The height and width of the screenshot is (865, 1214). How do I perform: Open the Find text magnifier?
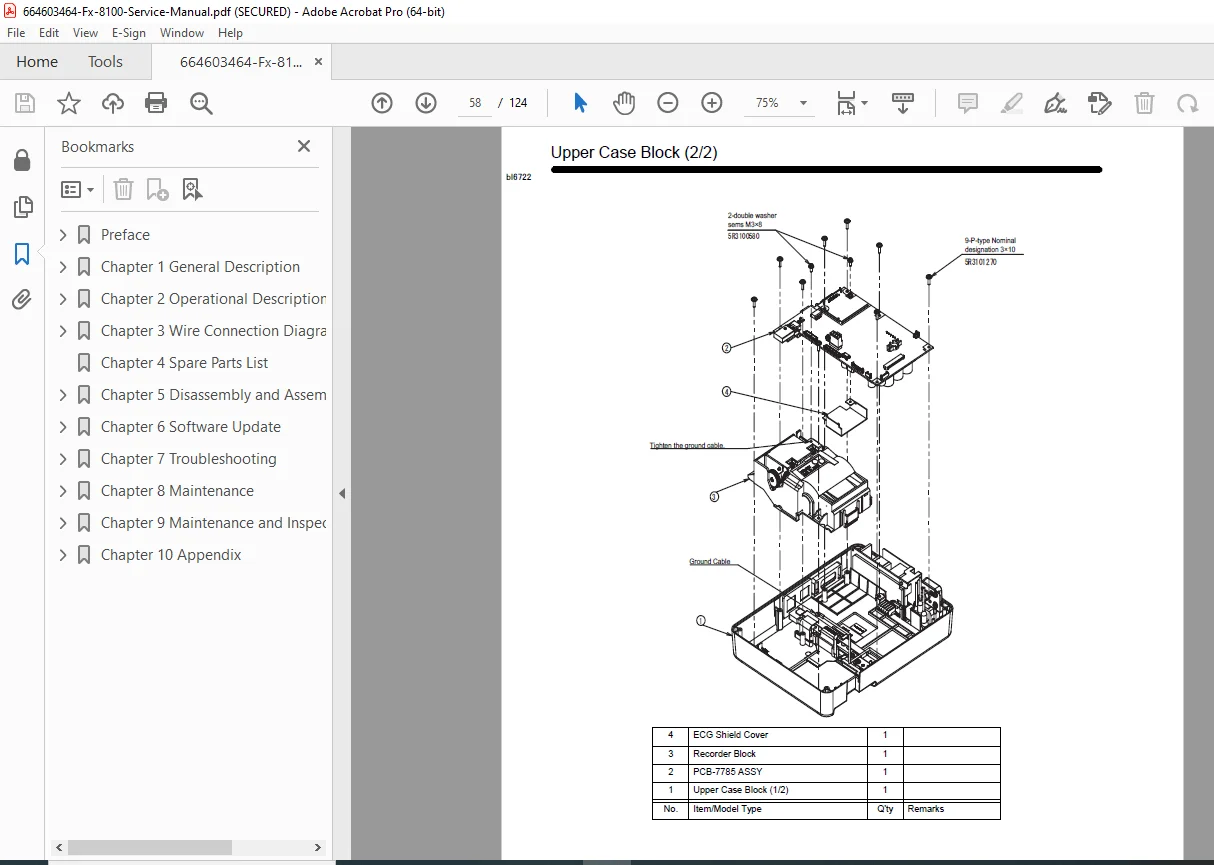point(201,103)
